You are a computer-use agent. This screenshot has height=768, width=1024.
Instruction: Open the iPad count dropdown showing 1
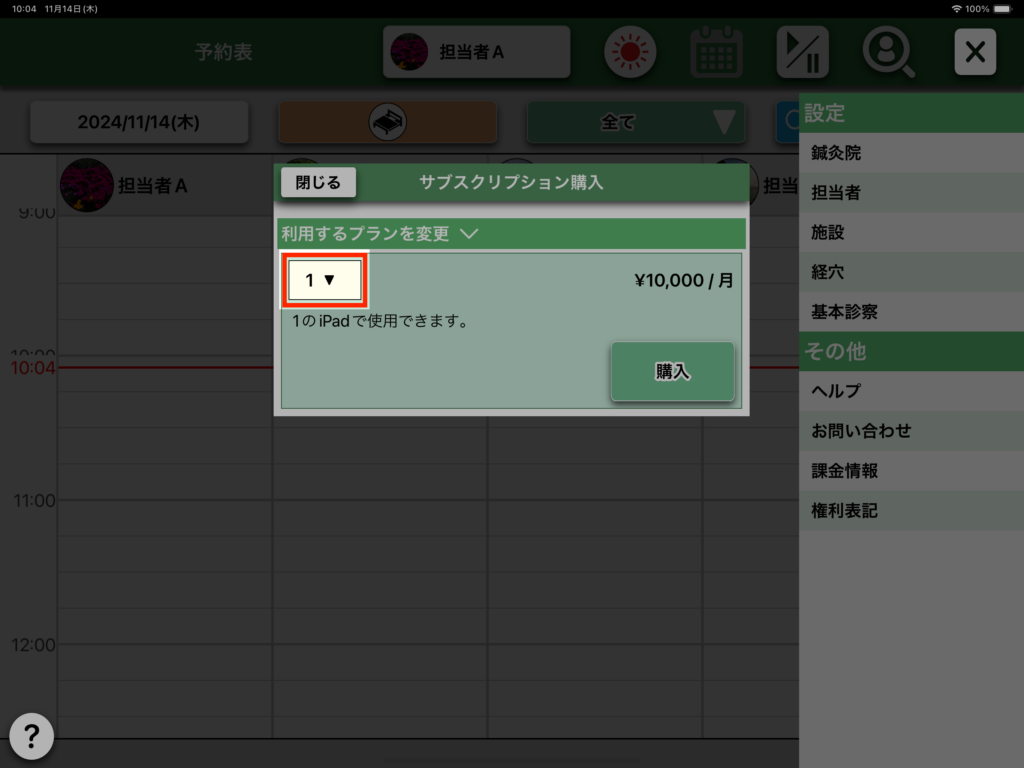coord(324,280)
